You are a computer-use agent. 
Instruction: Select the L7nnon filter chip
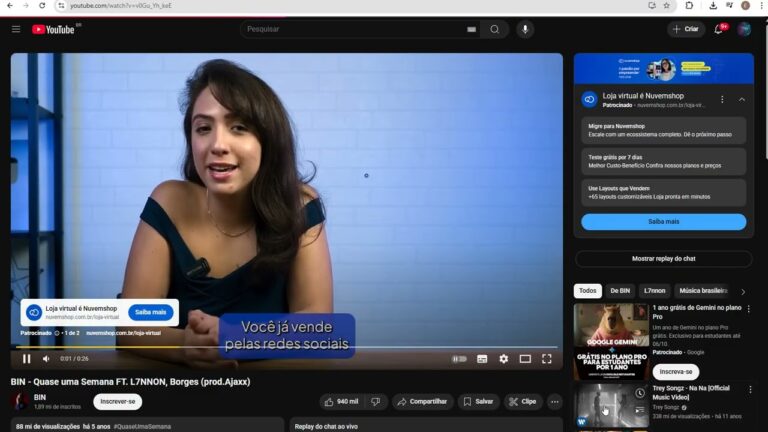(654, 291)
